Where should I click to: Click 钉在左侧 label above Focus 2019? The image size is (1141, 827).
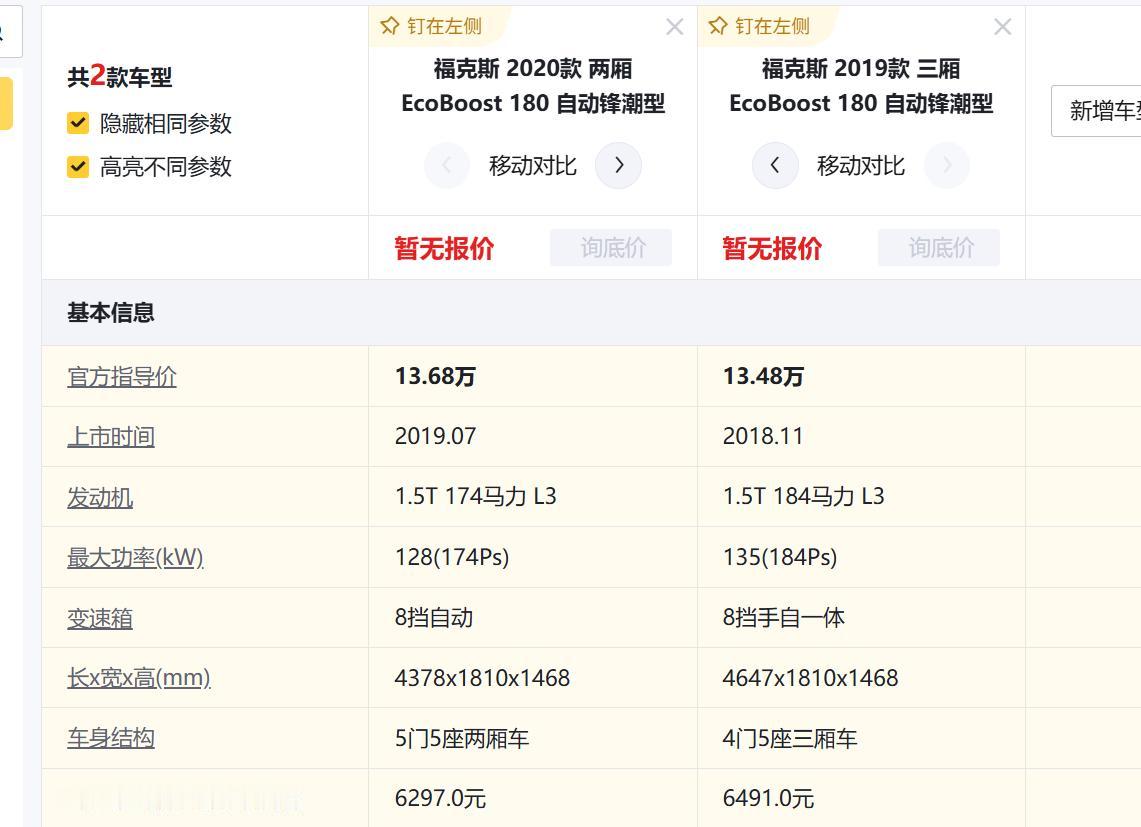773,26
